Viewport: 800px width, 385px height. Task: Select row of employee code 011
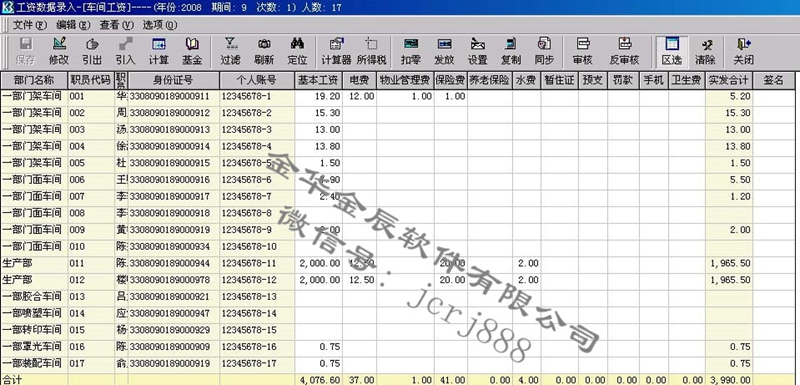pos(398,264)
